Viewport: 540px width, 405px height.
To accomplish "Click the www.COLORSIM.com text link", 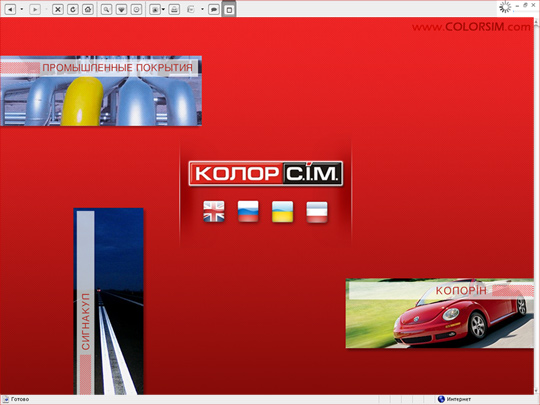I will point(471,27).
